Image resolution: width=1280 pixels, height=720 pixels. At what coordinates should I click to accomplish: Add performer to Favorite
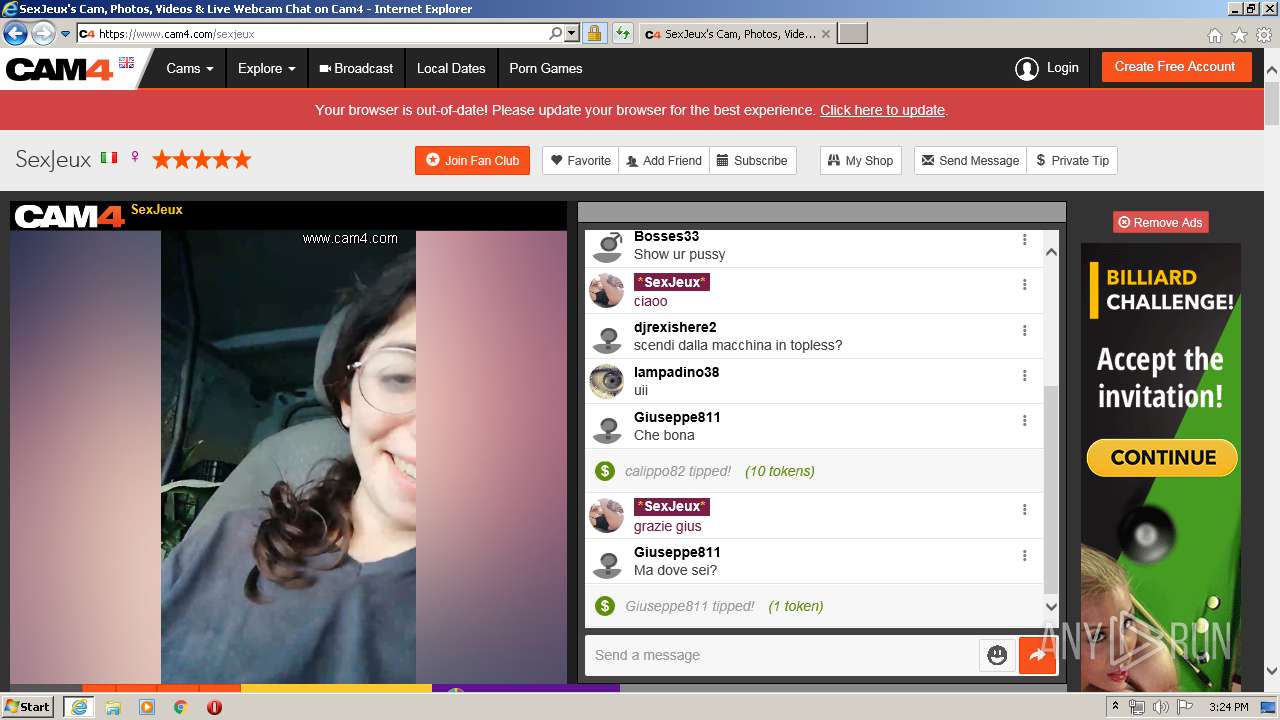click(581, 160)
